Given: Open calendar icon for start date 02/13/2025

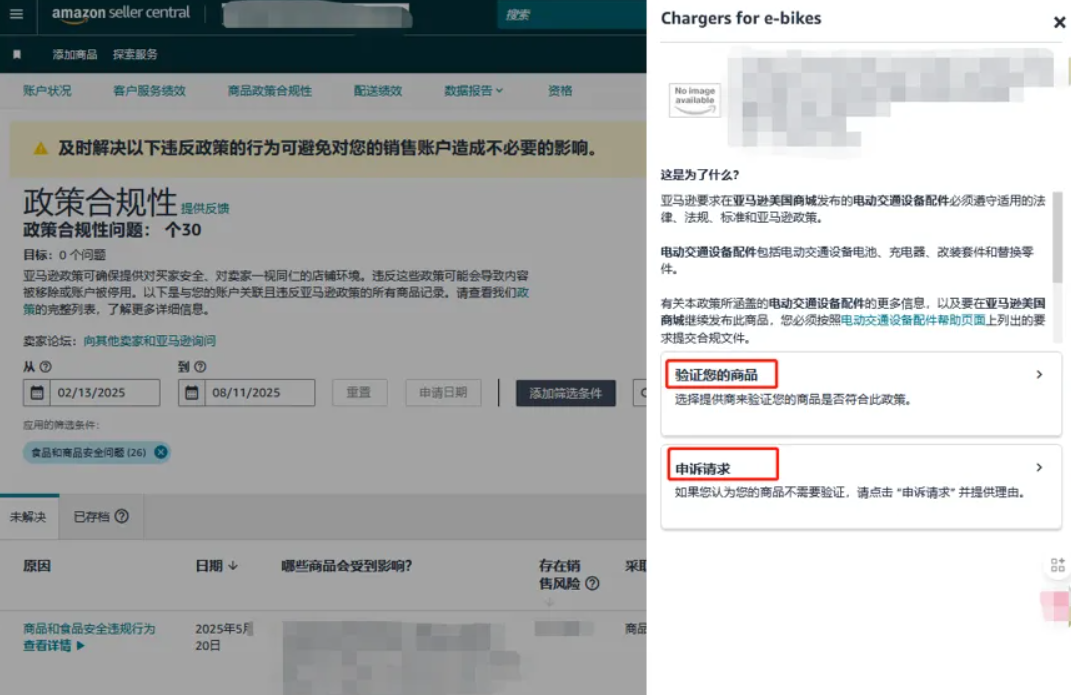Looking at the screenshot, I should (x=37, y=393).
